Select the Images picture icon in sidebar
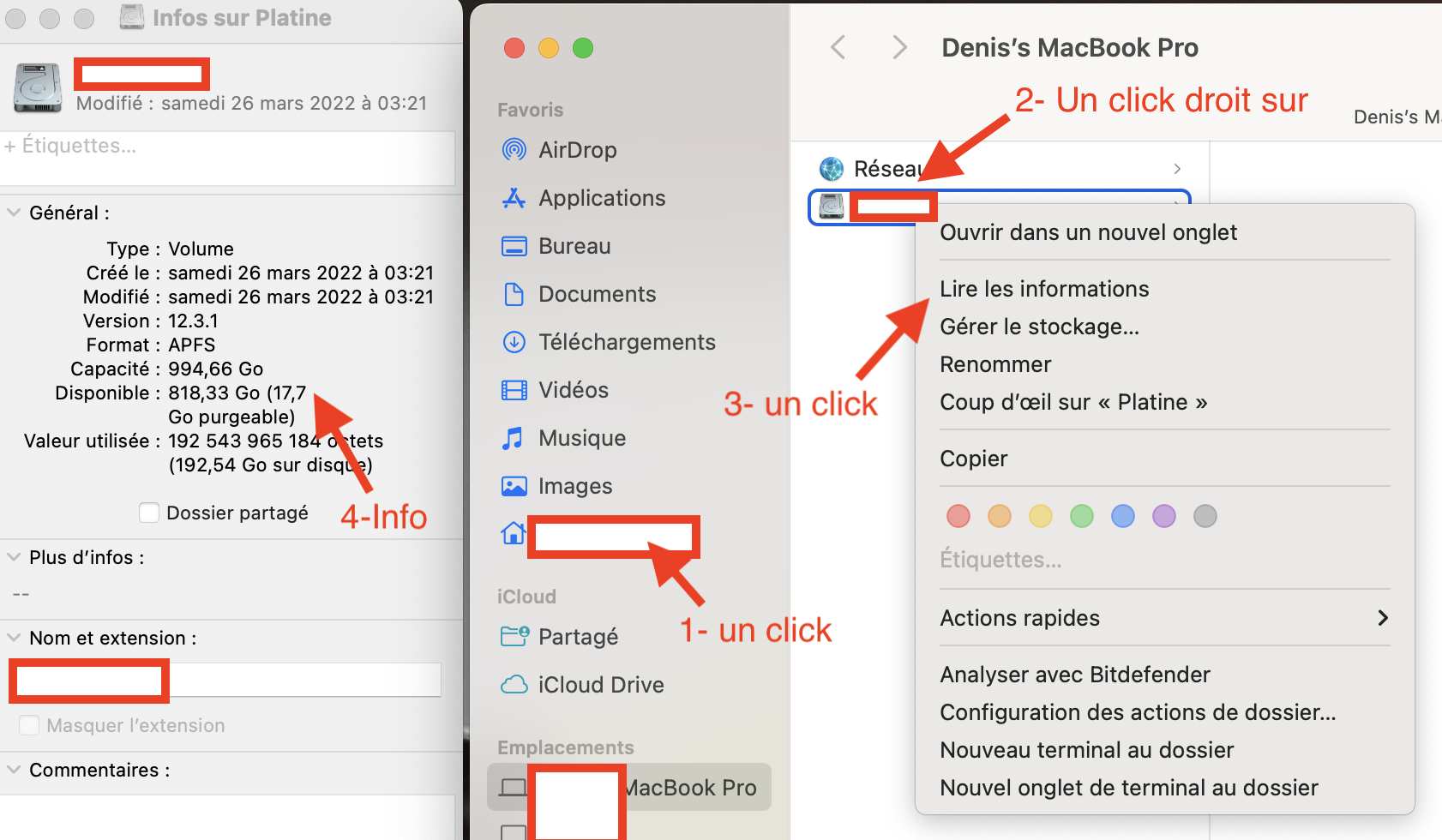Image resolution: width=1442 pixels, height=840 pixels. (514, 486)
